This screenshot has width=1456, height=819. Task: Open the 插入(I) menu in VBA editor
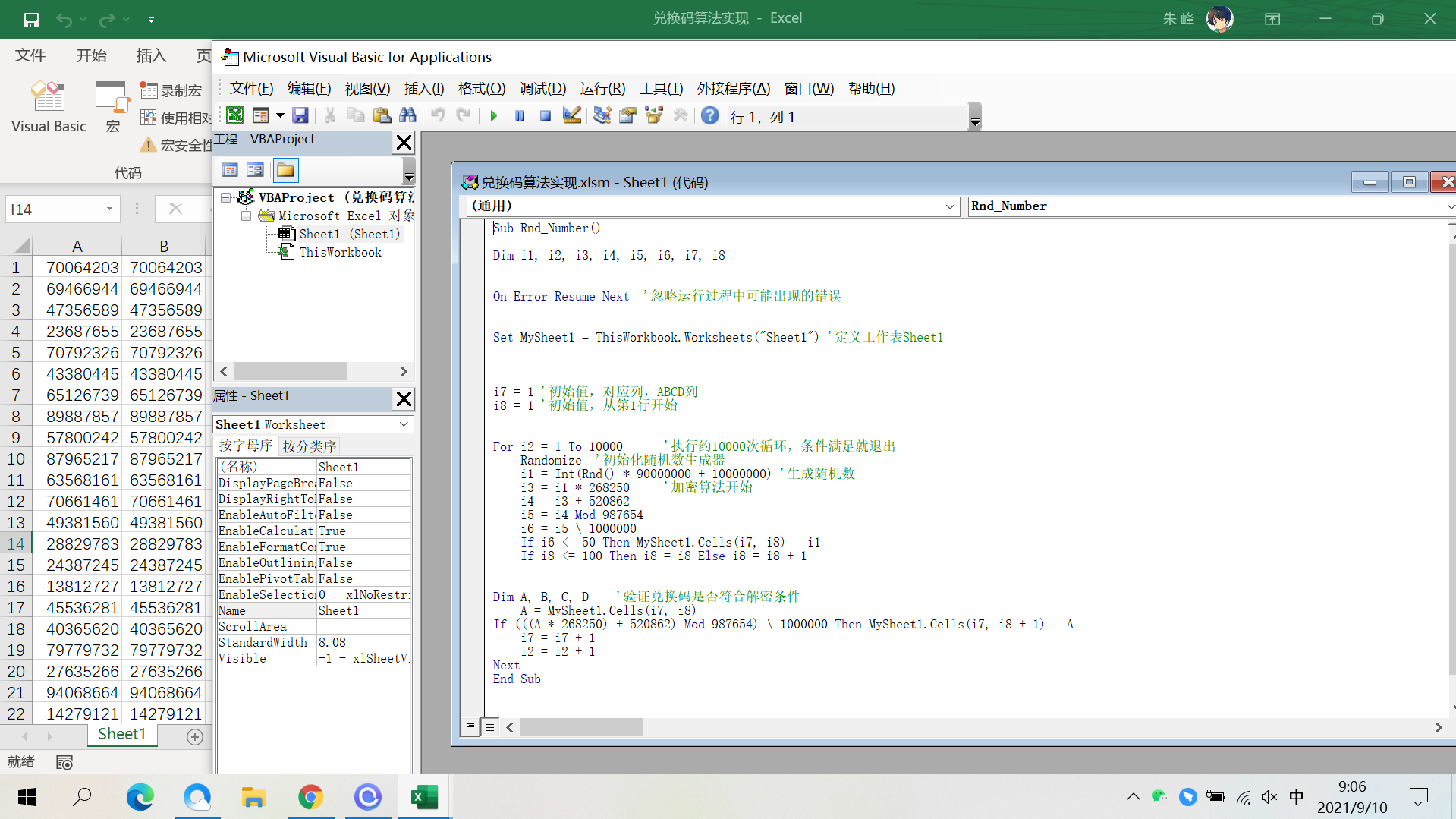pos(424,89)
